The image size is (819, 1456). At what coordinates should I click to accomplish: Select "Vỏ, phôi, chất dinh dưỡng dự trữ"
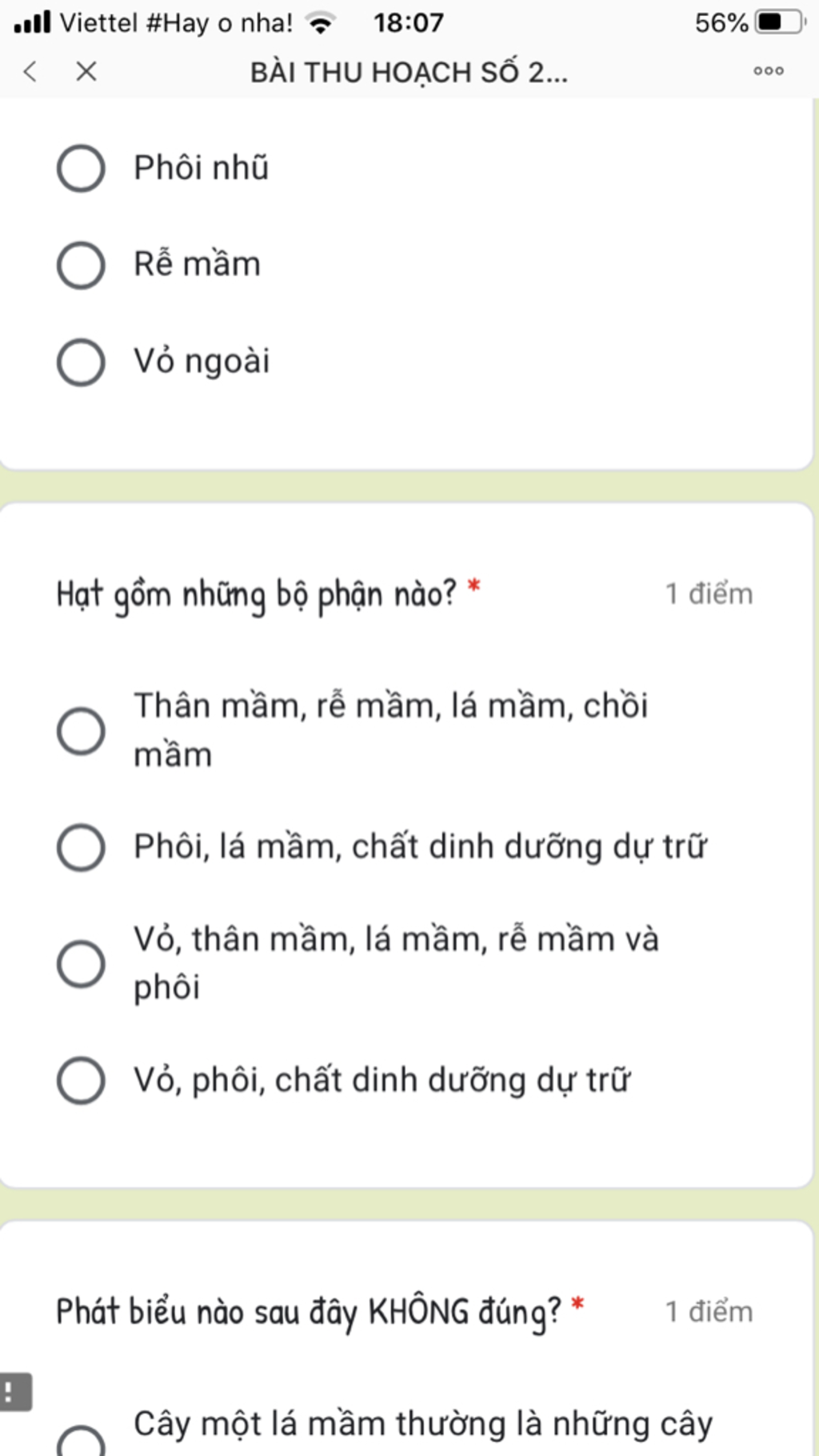coord(81,1080)
